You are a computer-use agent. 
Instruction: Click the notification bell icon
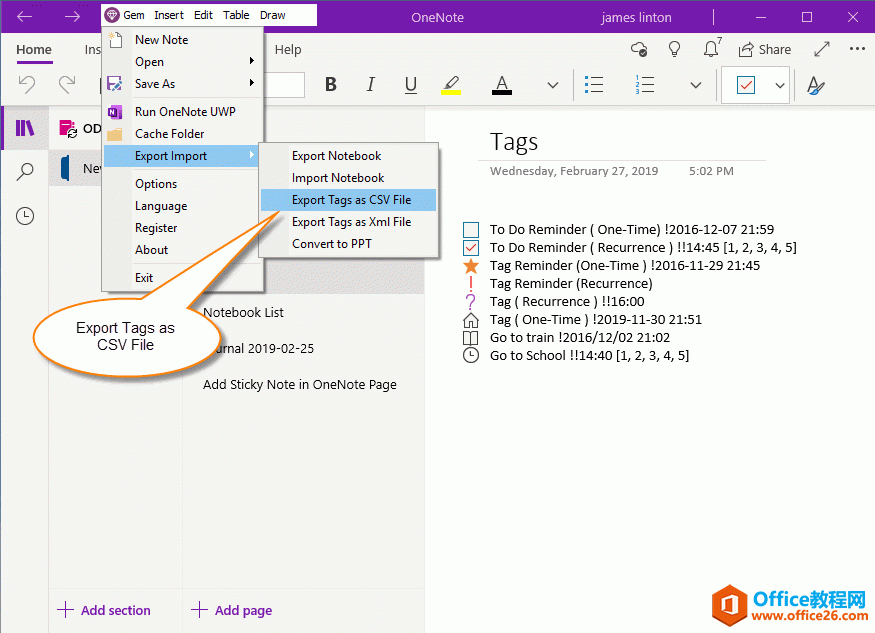point(711,48)
